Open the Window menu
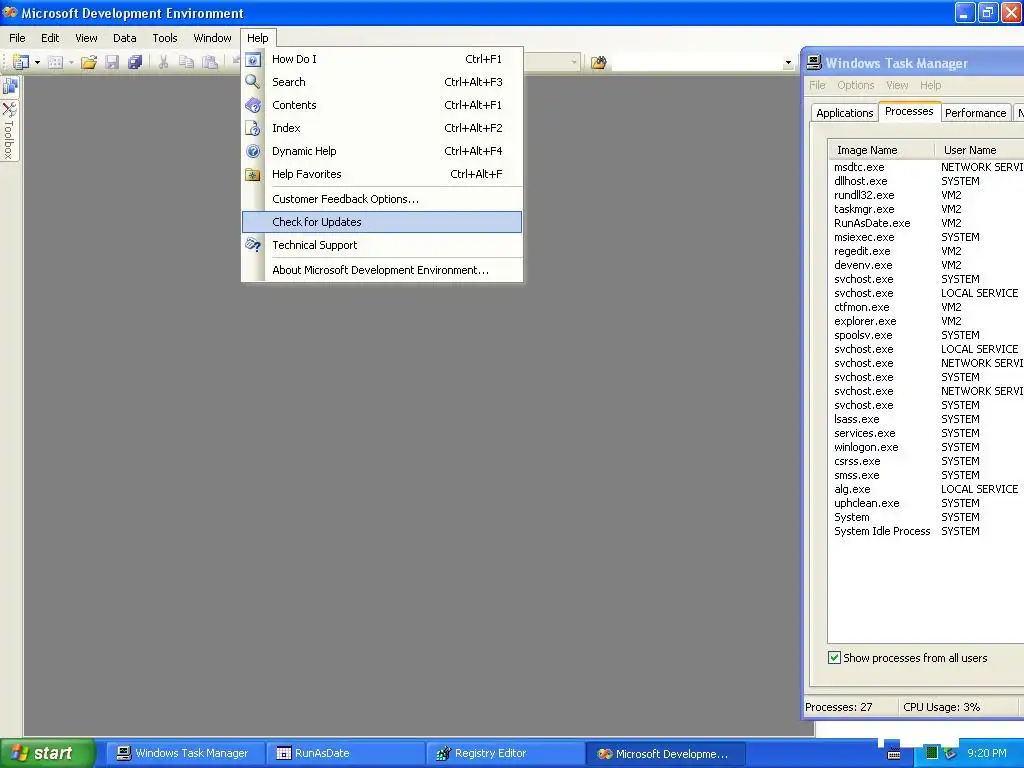This screenshot has height=768, width=1024. 212,38
